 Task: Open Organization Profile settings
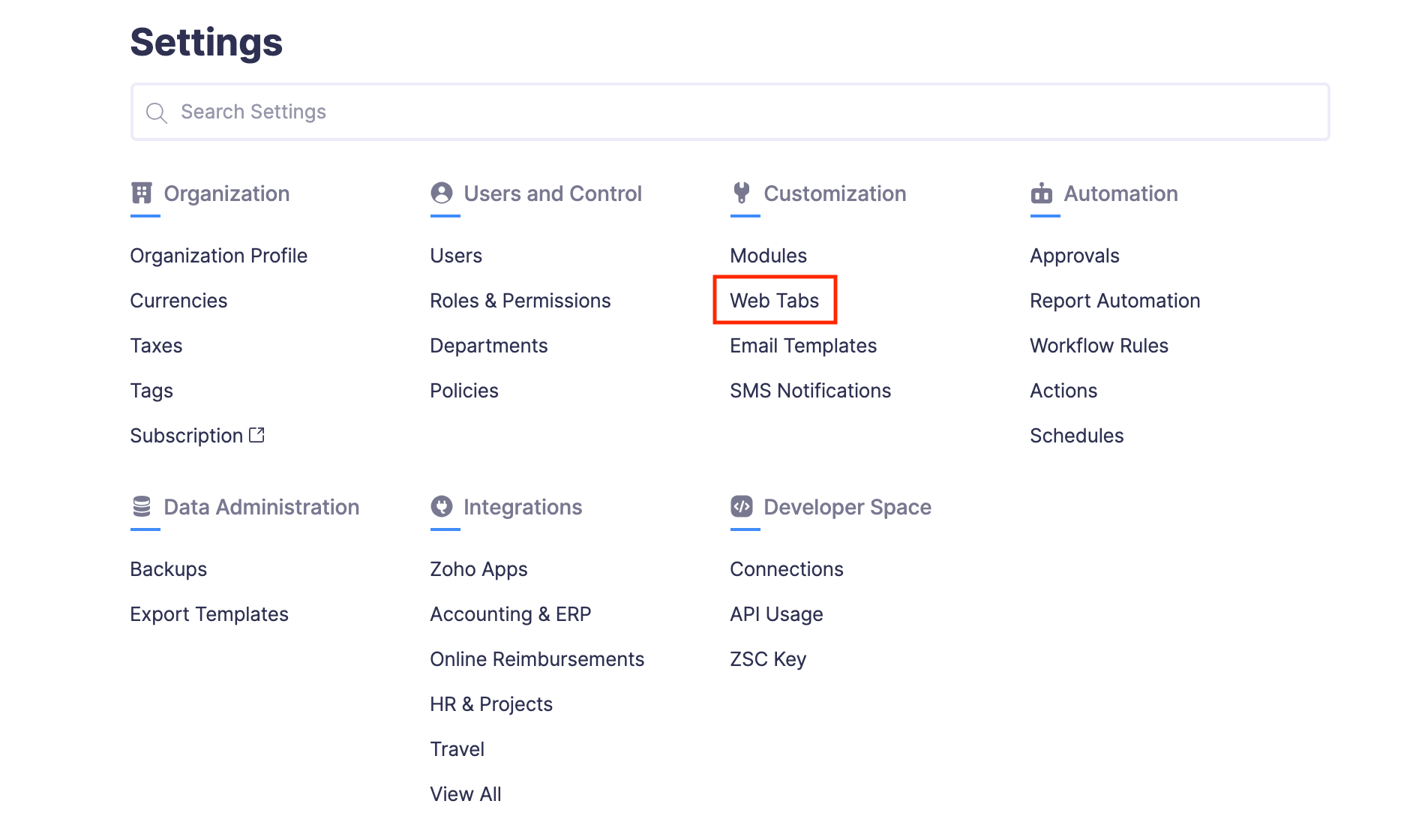(218, 255)
